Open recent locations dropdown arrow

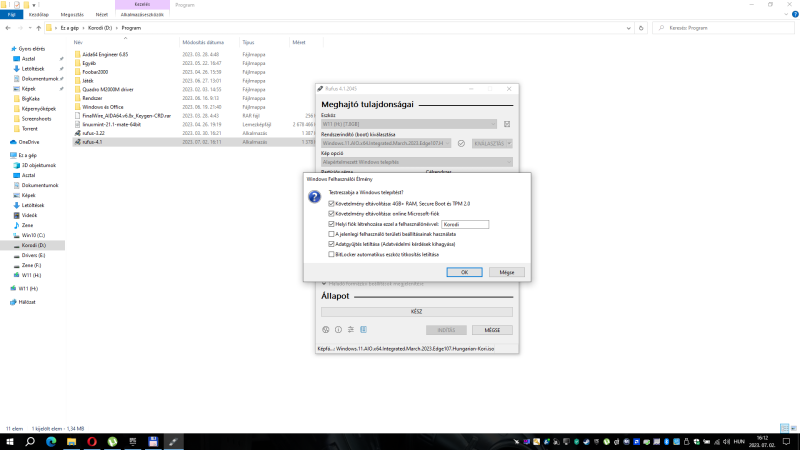click(30, 28)
